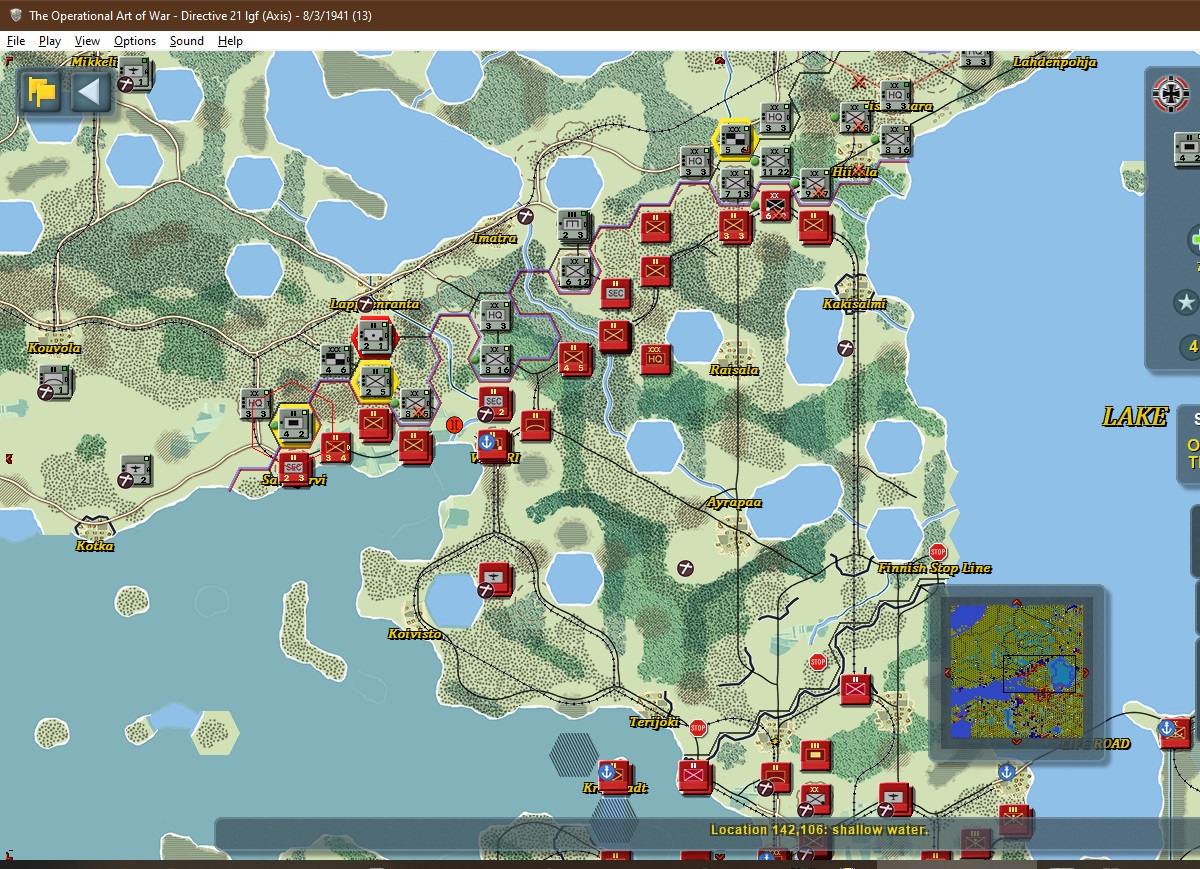Select the red SEC unit near Imatra crossing
Screen dimensions: 1200x869
616,293
